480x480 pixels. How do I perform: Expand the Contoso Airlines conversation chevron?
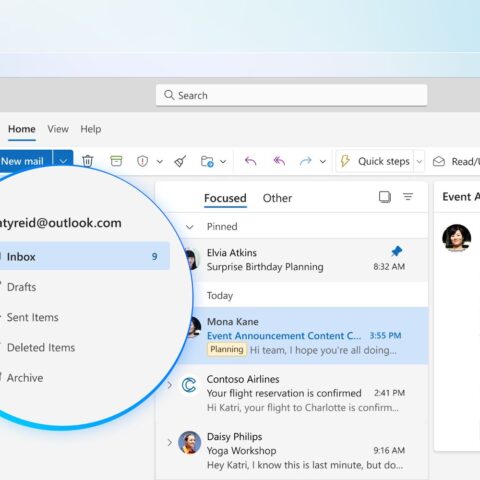click(170, 385)
